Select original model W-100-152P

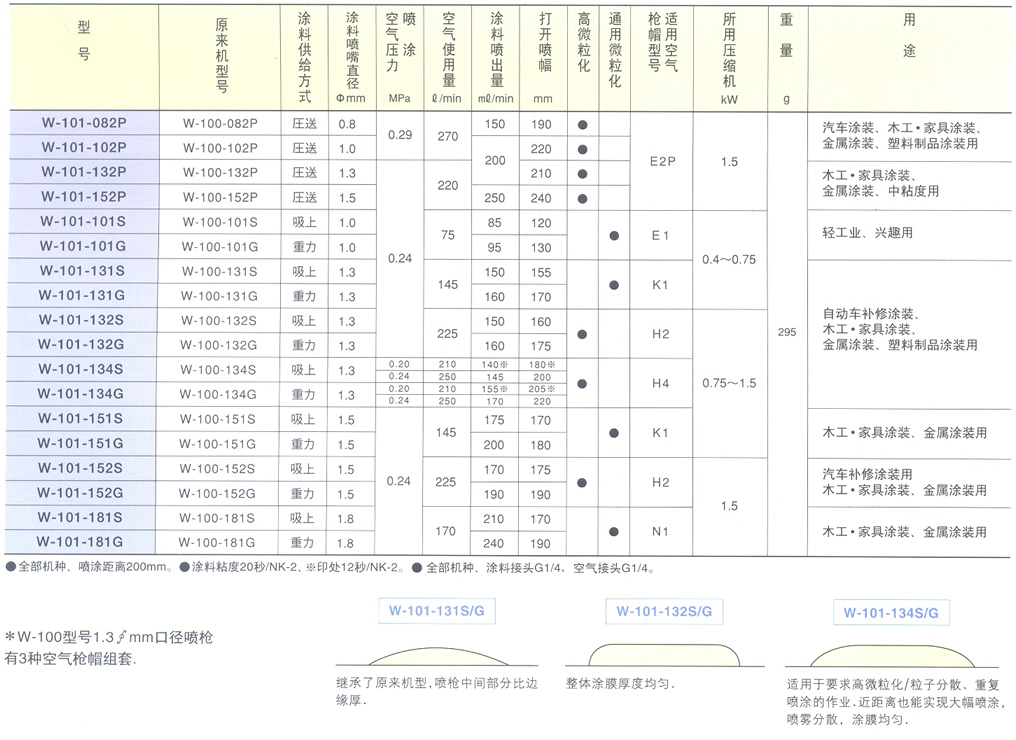click(x=220, y=197)
